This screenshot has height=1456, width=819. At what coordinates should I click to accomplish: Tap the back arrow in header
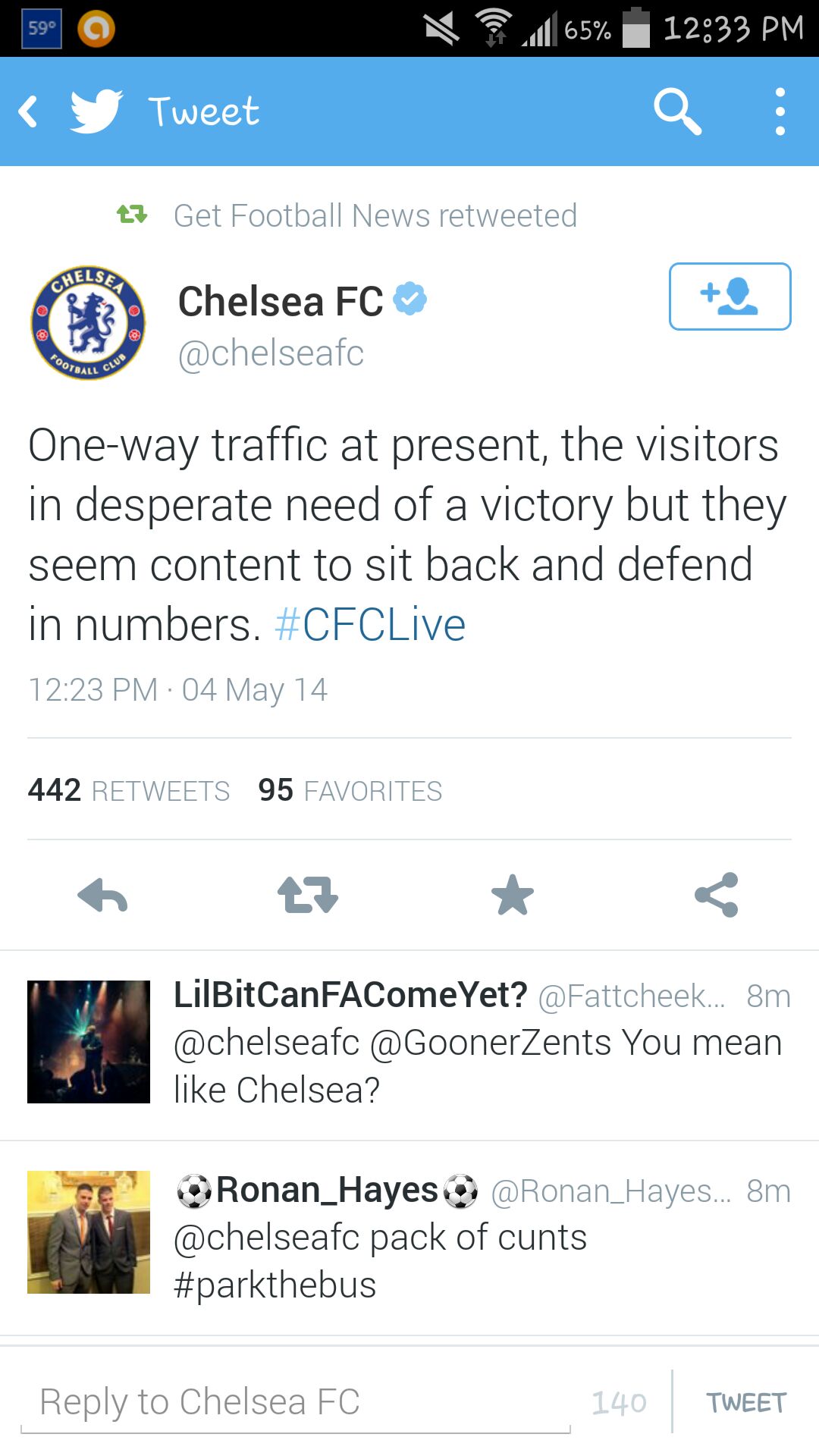pos(29,111)
